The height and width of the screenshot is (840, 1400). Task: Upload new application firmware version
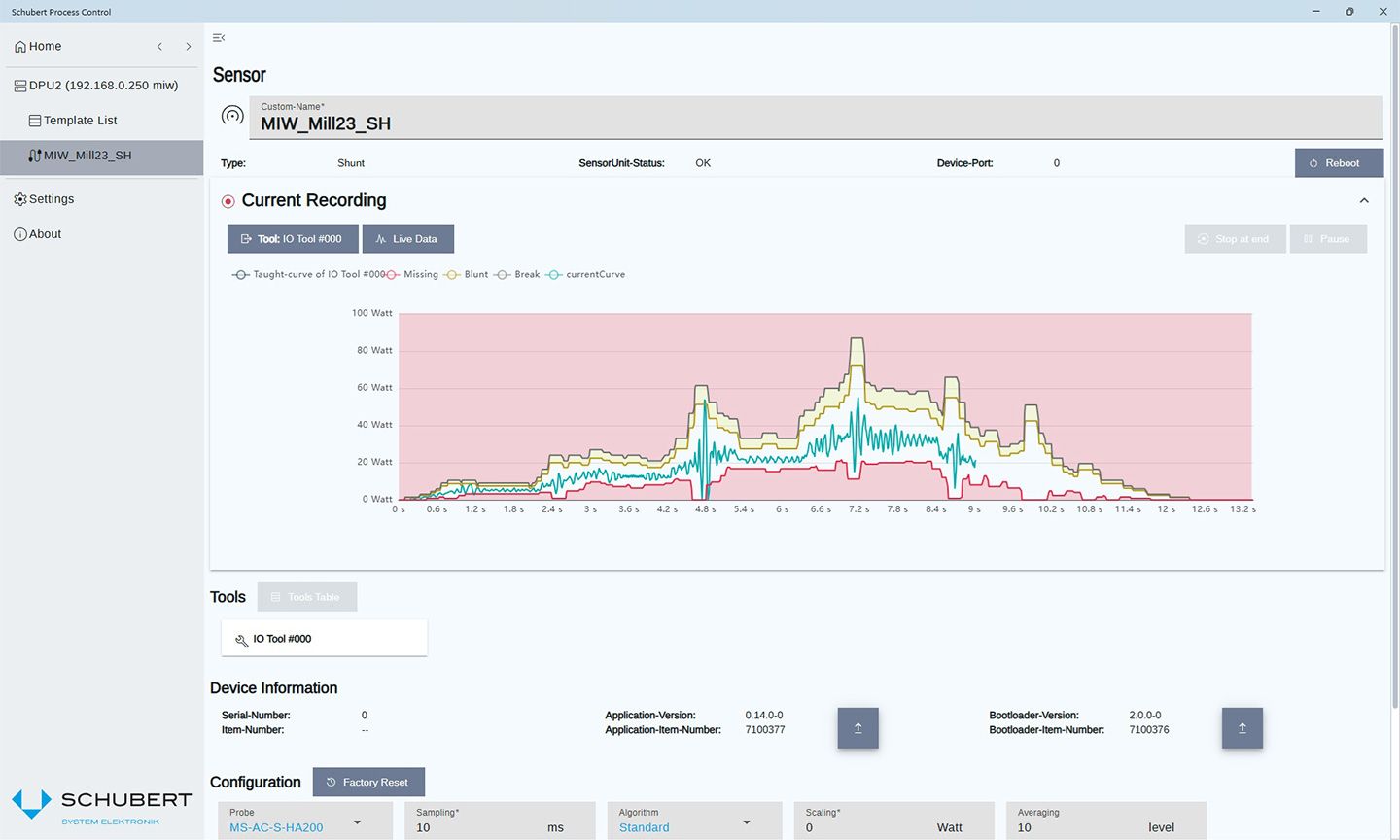[858, 728]
